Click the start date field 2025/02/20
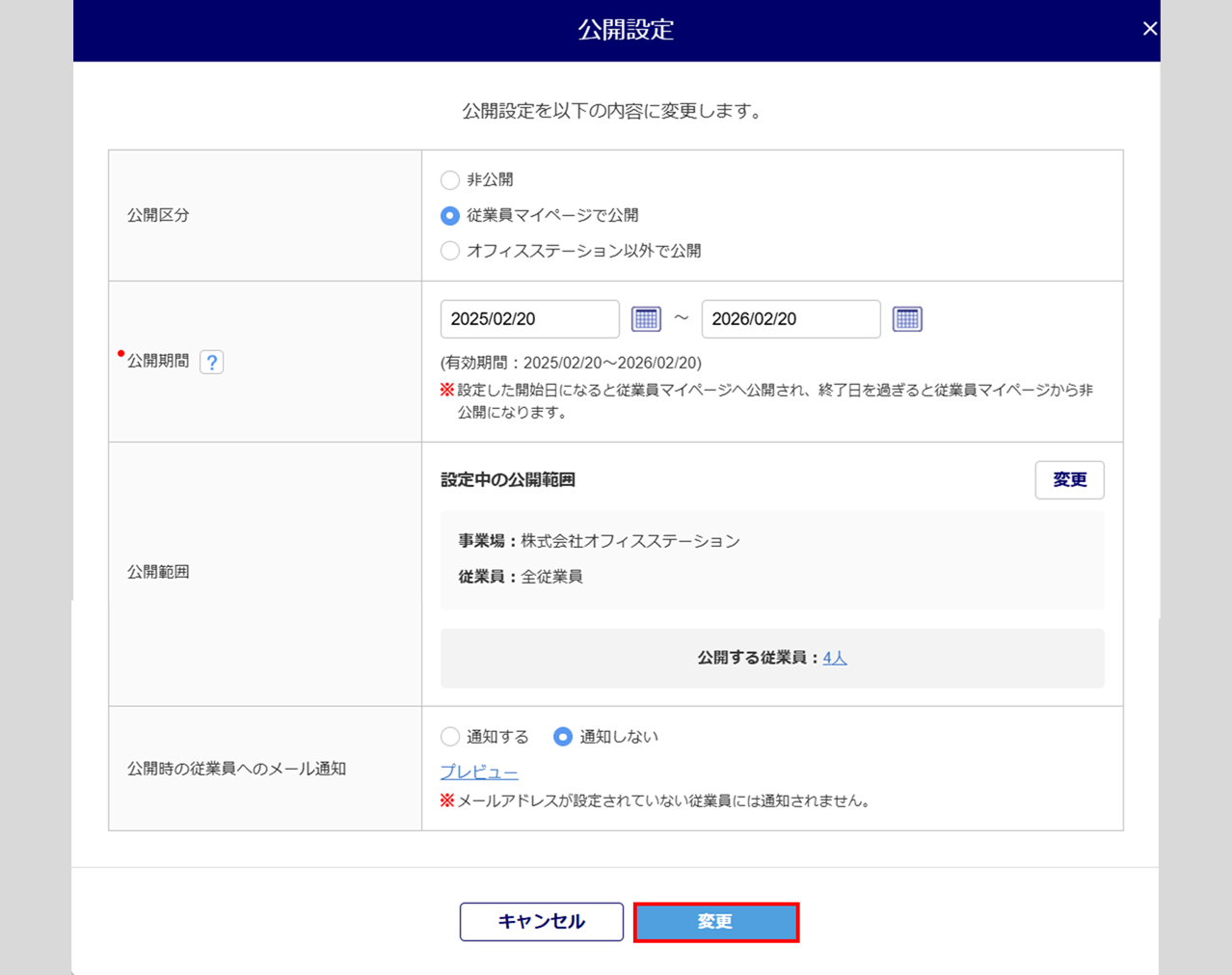Screen dimensions: 1232x975 (529, 319)
